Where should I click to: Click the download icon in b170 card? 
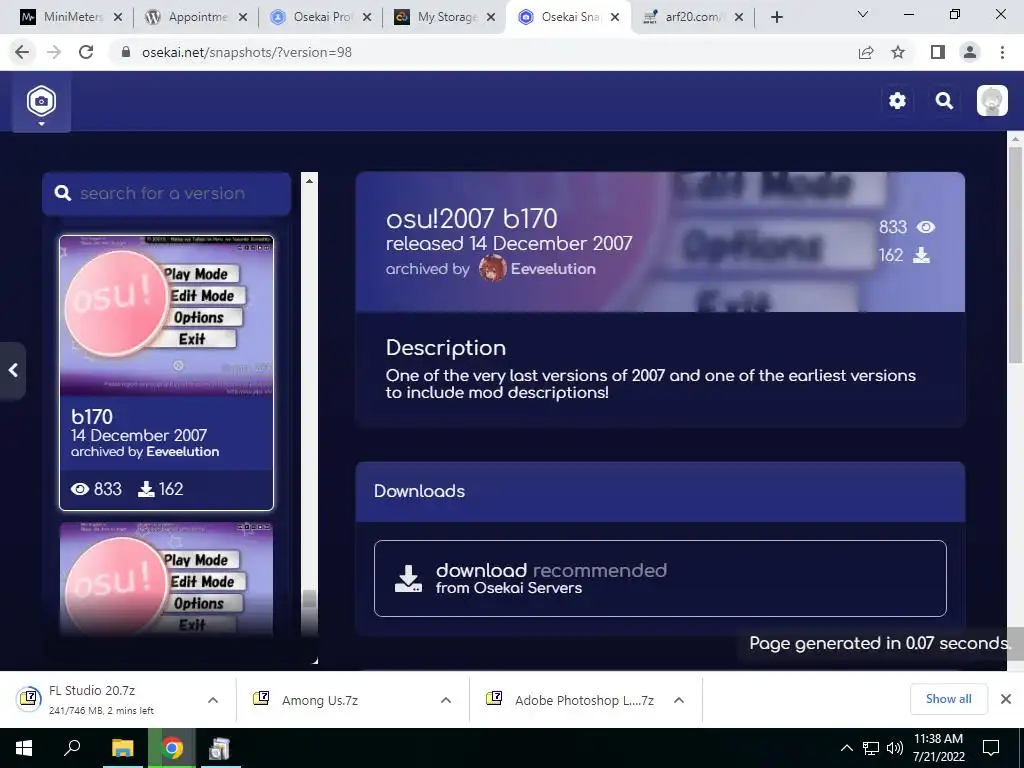[146, 489]
